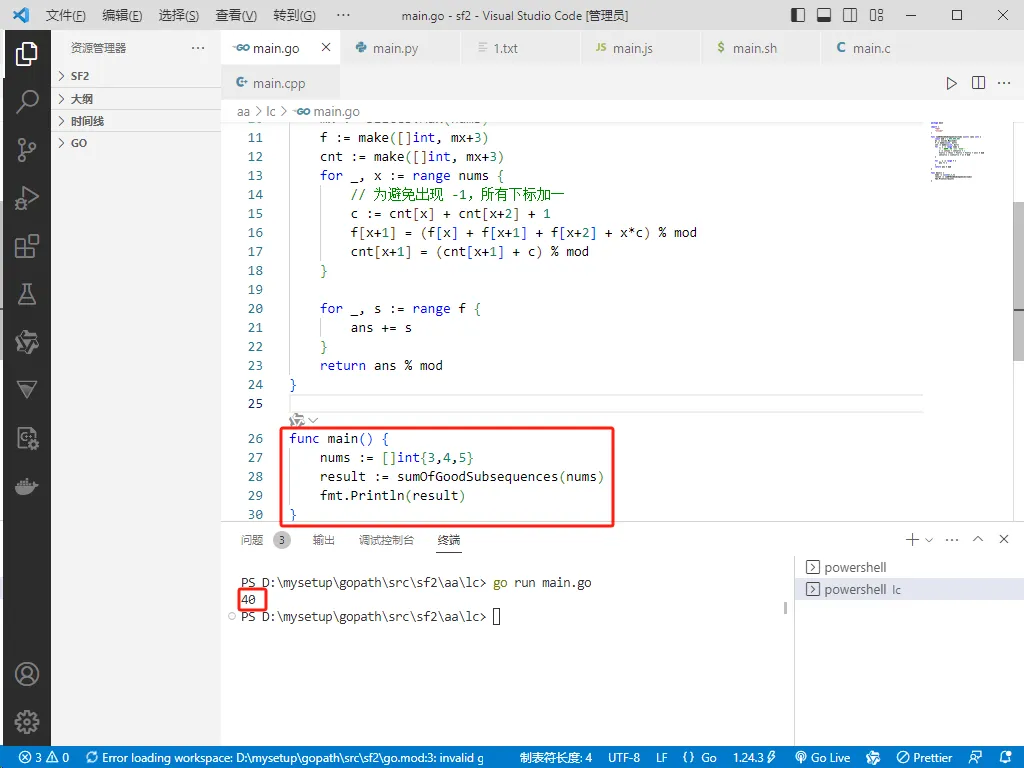Viewport: 1024px width, 768px height.
Task: Toggle the bottom panel layout
Action: tap(824, 15)
